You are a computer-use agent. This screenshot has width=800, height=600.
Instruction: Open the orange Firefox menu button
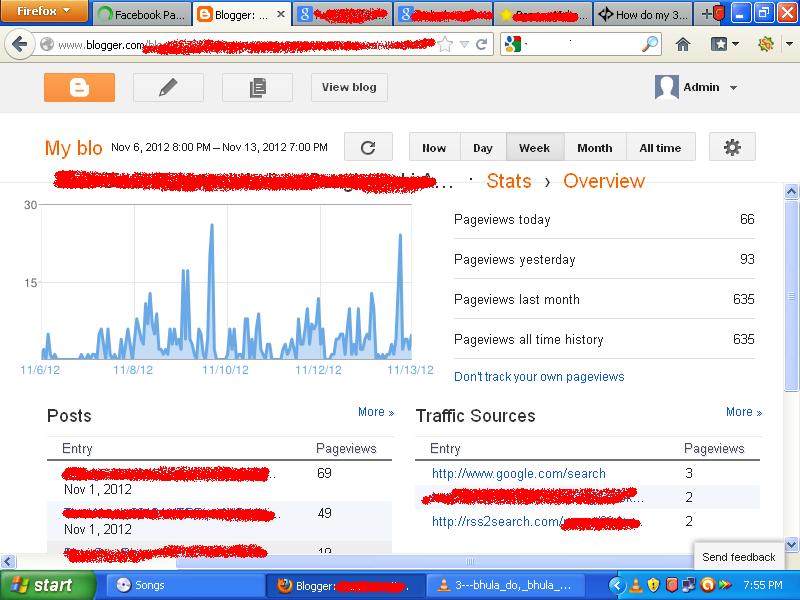(44, 12)
